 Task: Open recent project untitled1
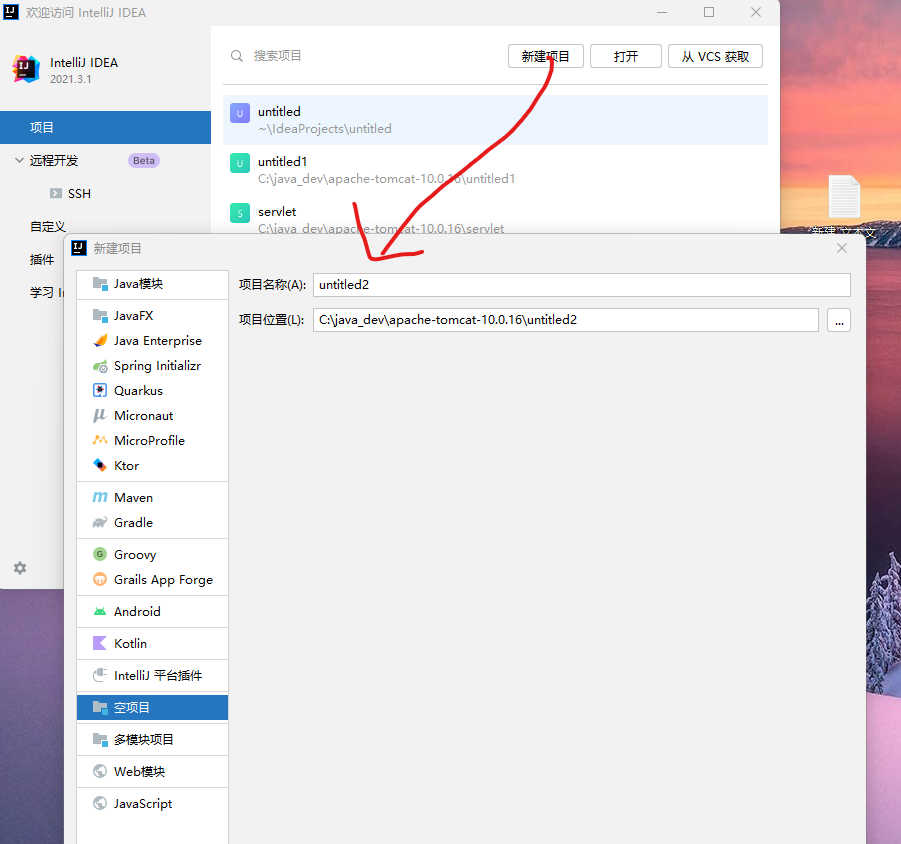(495, 169)
